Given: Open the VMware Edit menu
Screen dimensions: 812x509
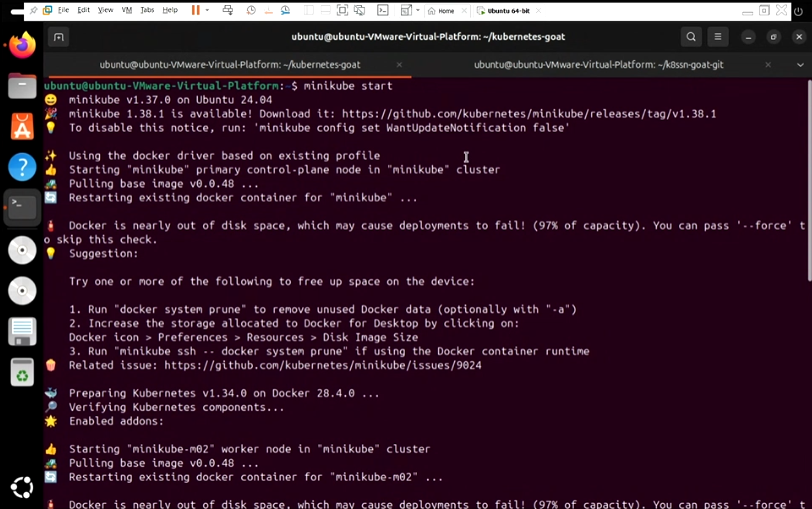Looking at the screenshot, I should (x=83, y=10).
